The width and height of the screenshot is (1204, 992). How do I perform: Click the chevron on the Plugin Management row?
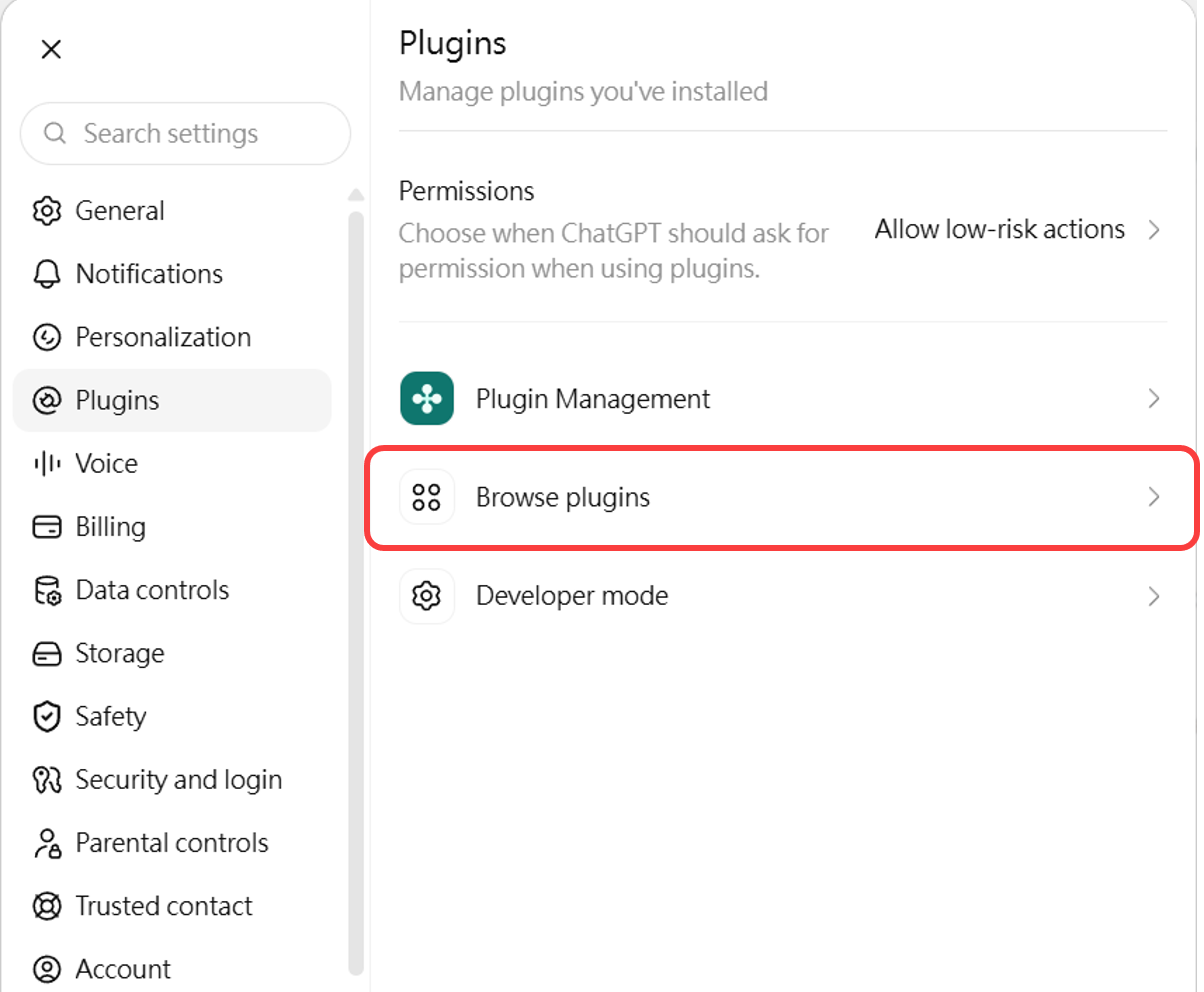click(1154, 399)
